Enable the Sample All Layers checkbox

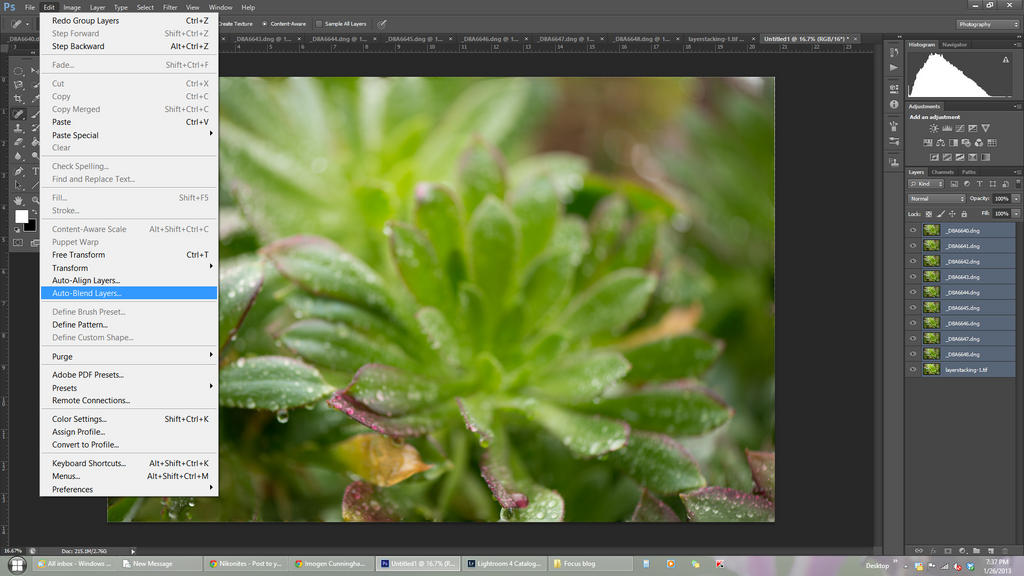click(x=319, y=23)
